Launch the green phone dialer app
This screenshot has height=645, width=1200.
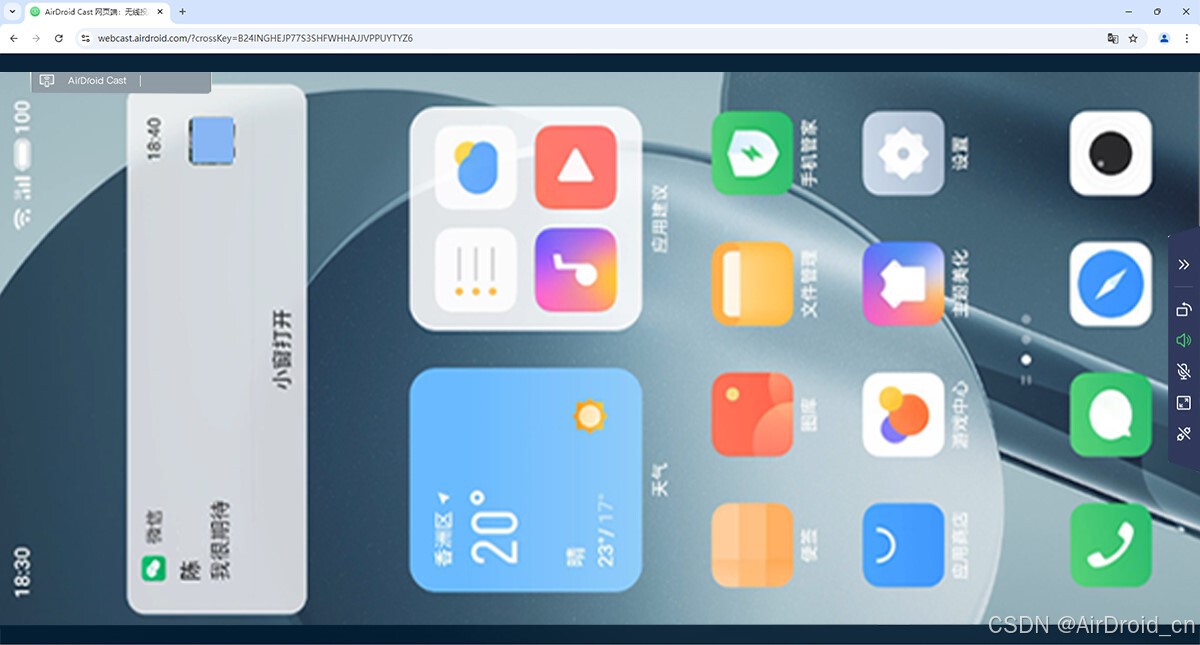point(1111,545)
